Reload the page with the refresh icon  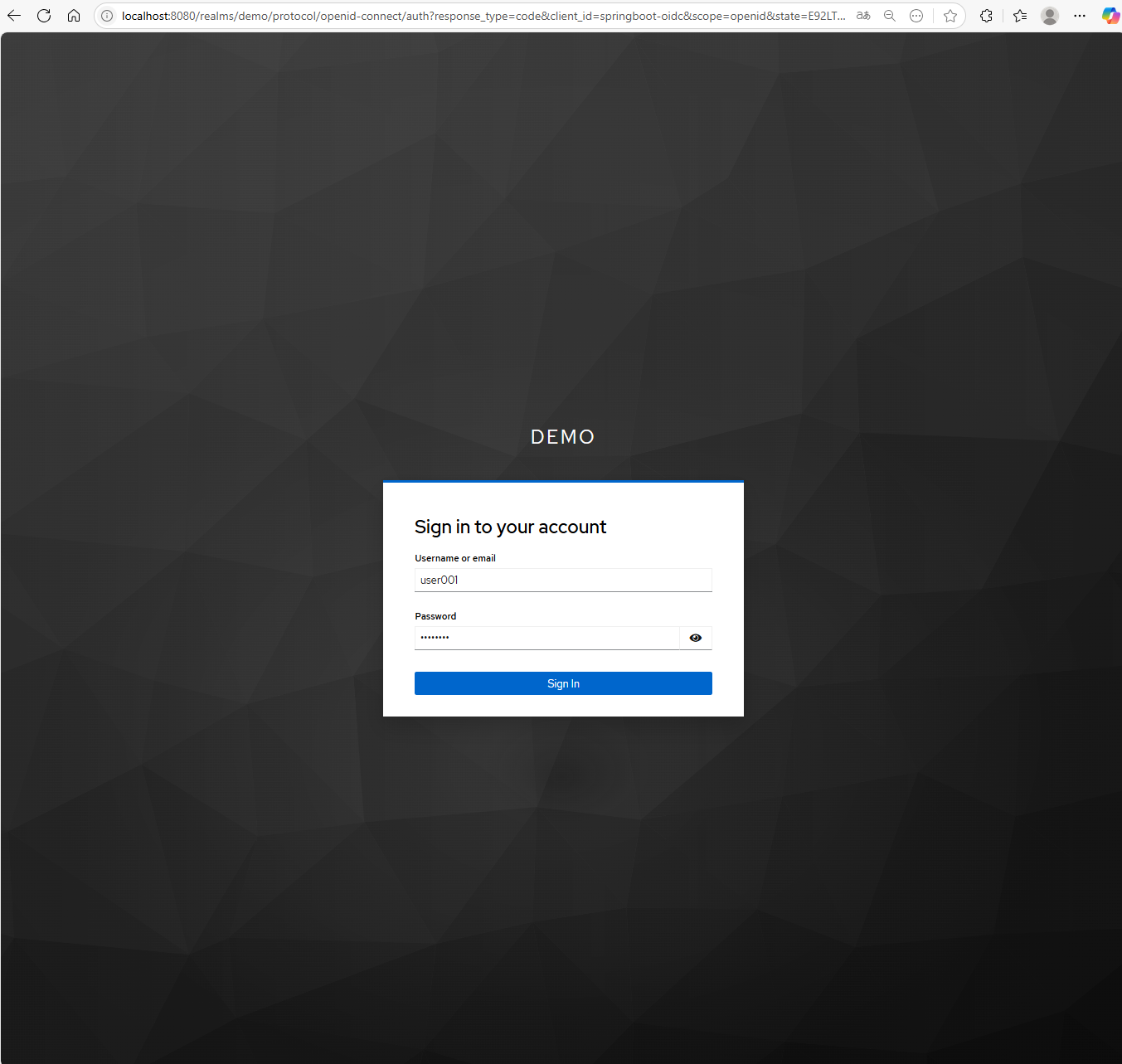pos(44,16)
